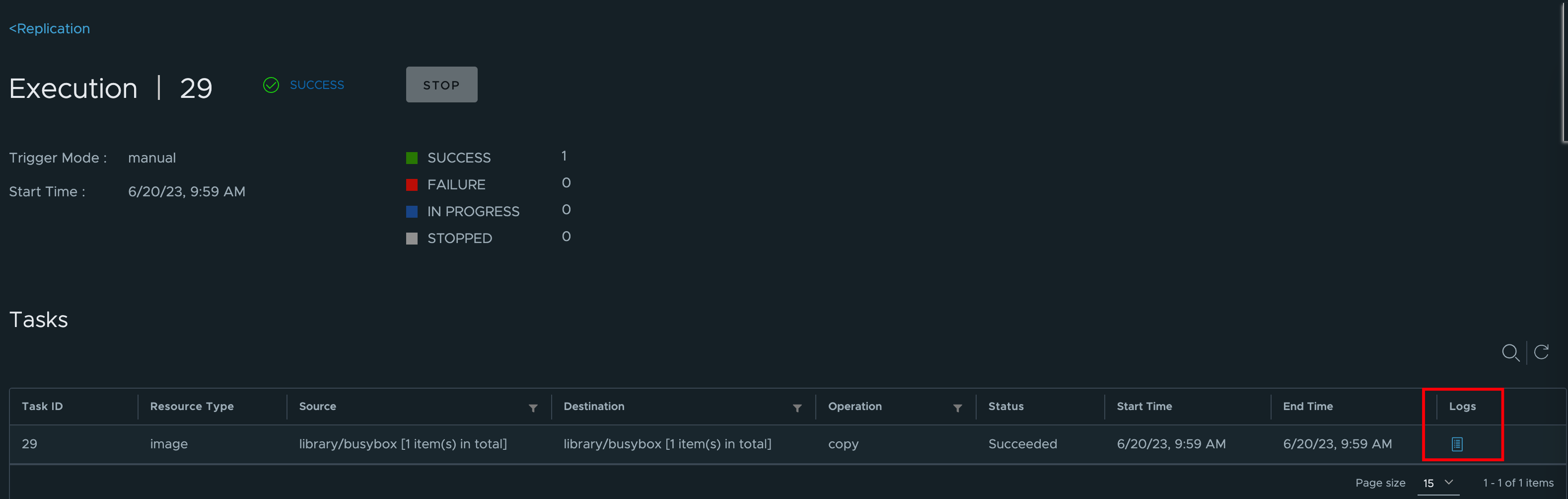
Task: Navigate back using the Replication link
Action: coord(49,28)
